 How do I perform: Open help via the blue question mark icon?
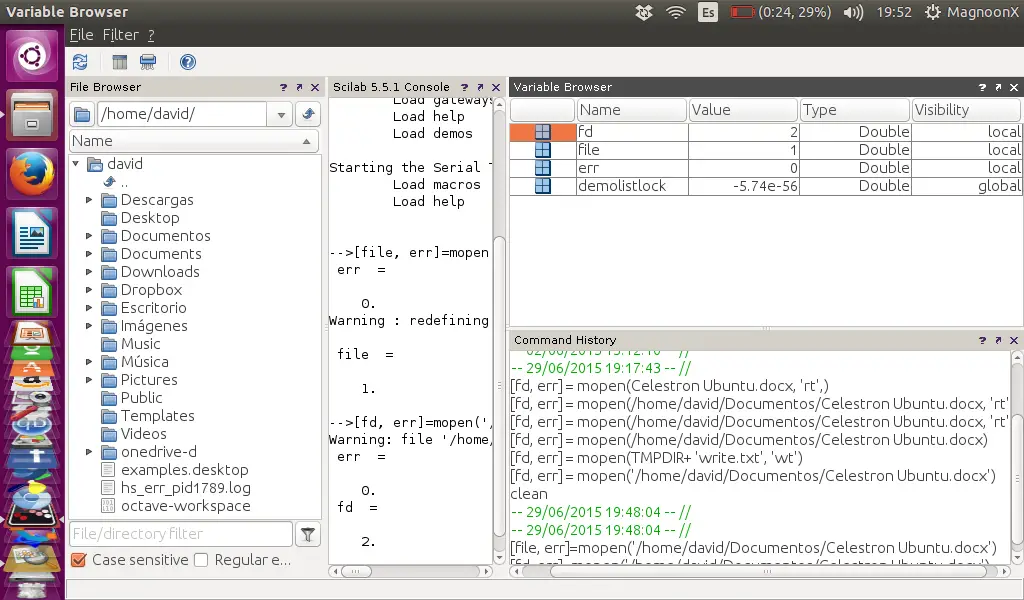(187, 62)
